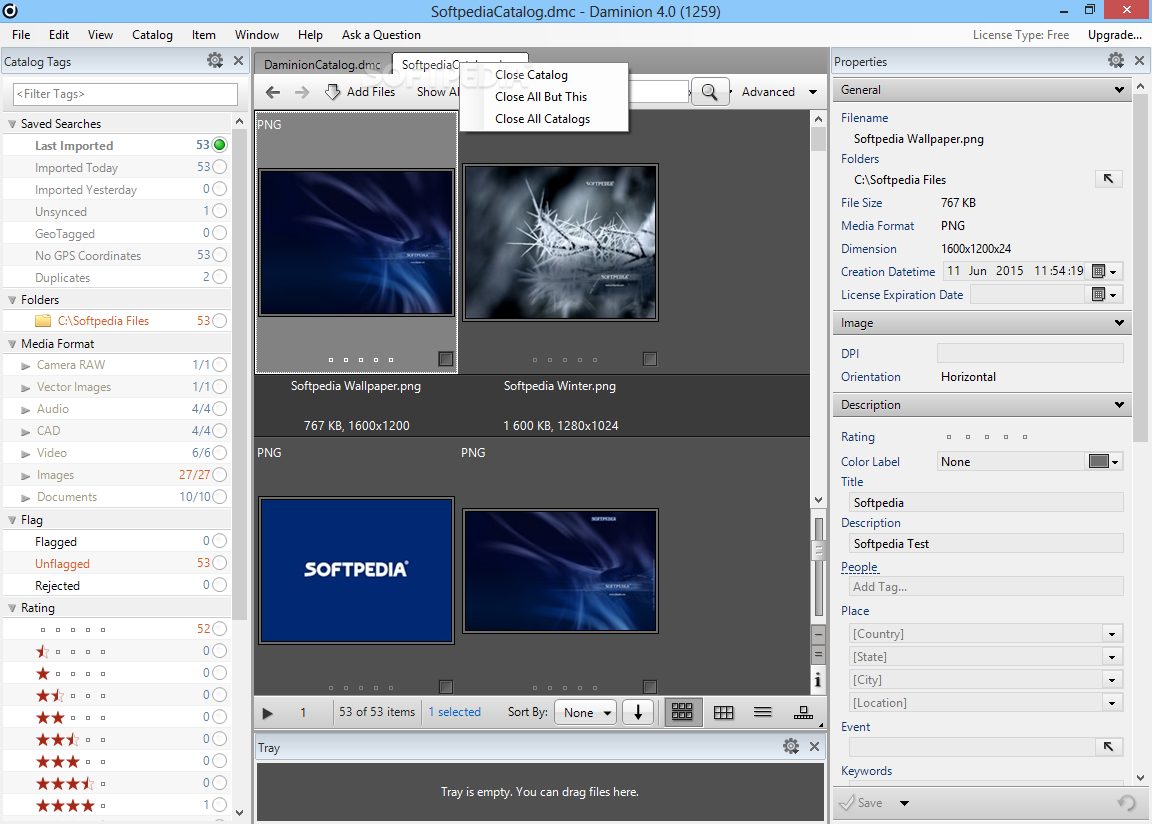This screenshot has width=1152, height=824.
Task: Click the minus zoom-out thumbnail button
Action: coord(818,635)
